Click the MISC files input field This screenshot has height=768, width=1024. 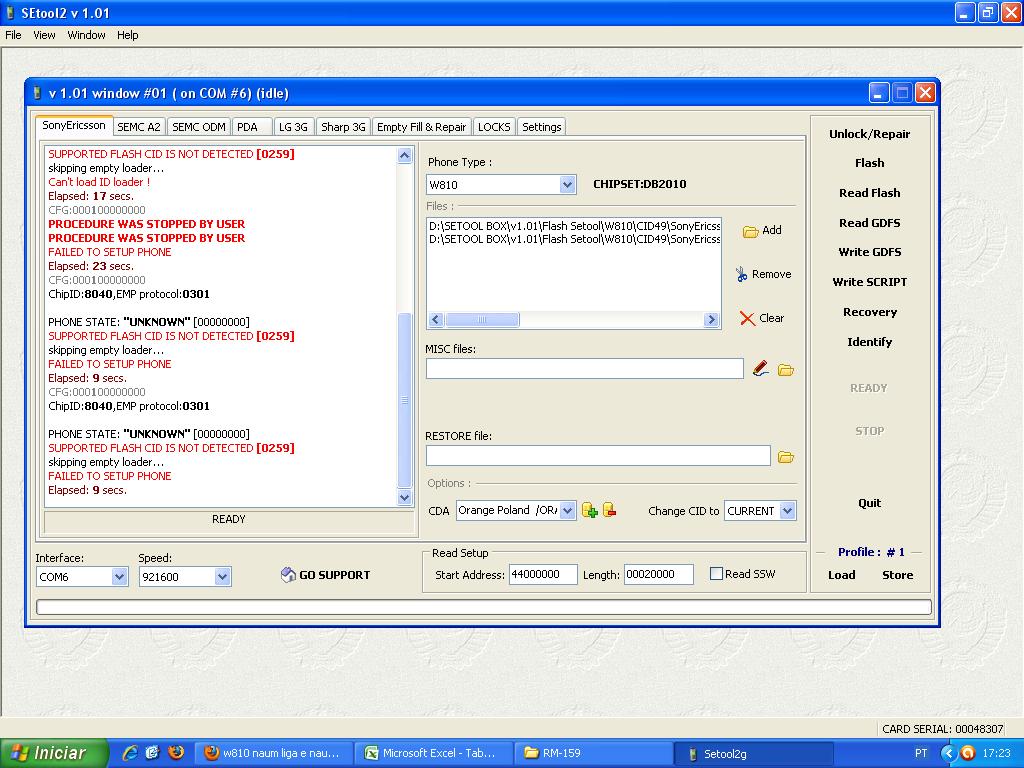(584, 369)
